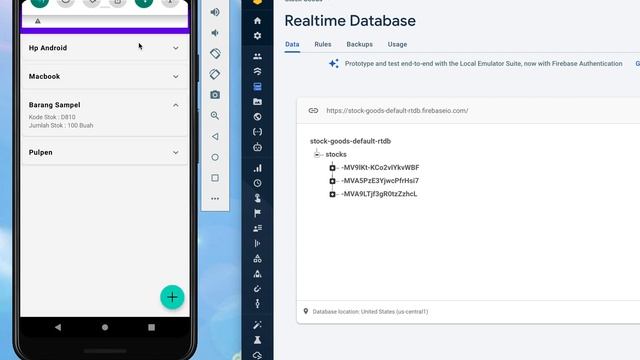Open Hosting globe icon in sidebar

click(x=258, y=117)
